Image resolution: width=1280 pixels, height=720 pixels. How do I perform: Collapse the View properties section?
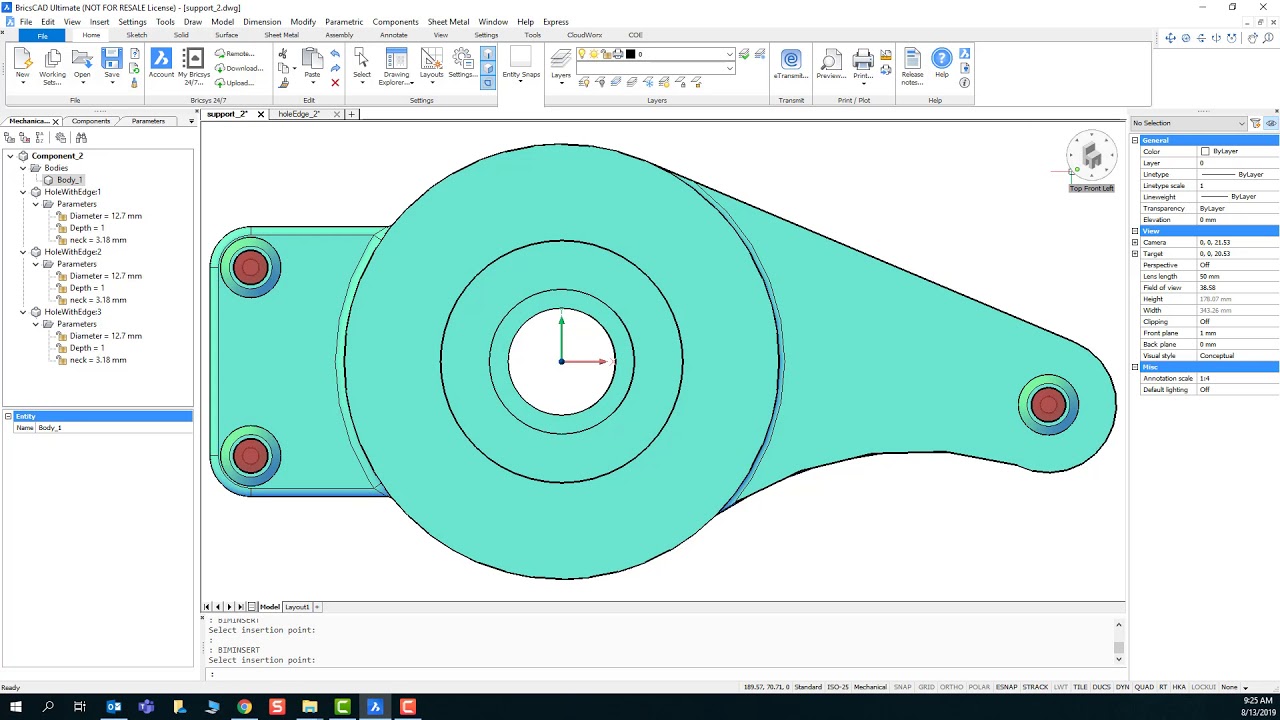[1135, 231]
